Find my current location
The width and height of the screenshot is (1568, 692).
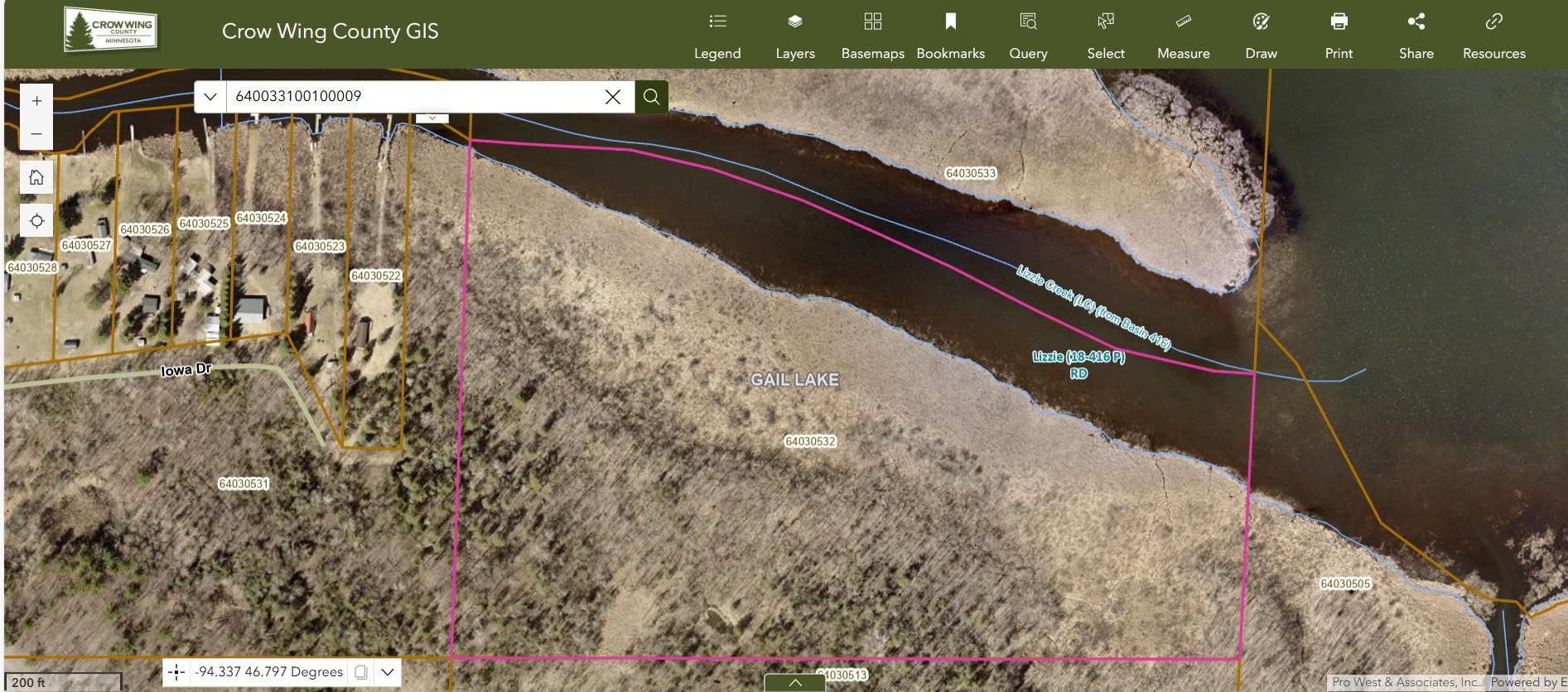[x=36, y=221]
